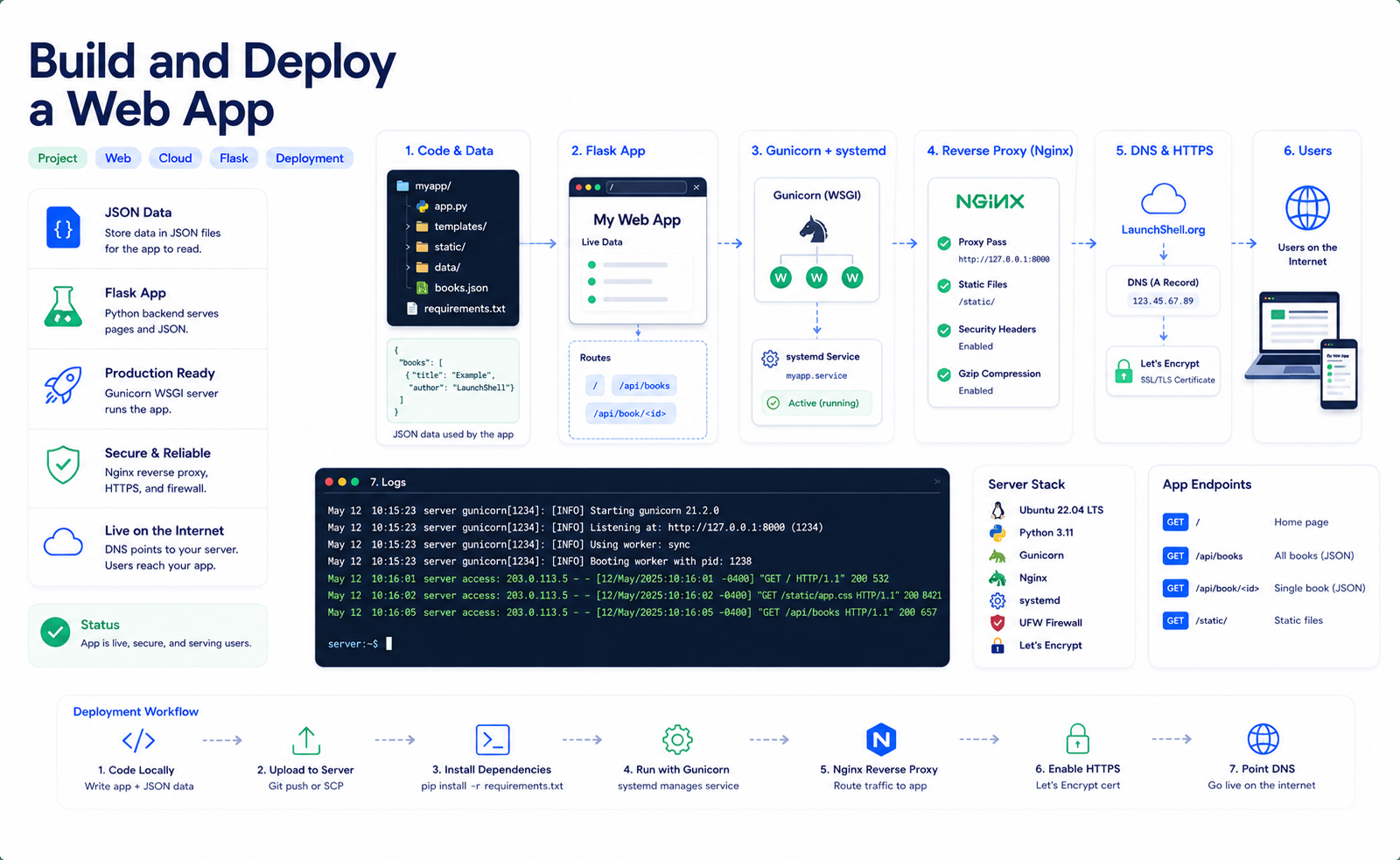Click the Production Ready rocket icon
Viewport: 1400px width, 860px height.
click(63, 385)
